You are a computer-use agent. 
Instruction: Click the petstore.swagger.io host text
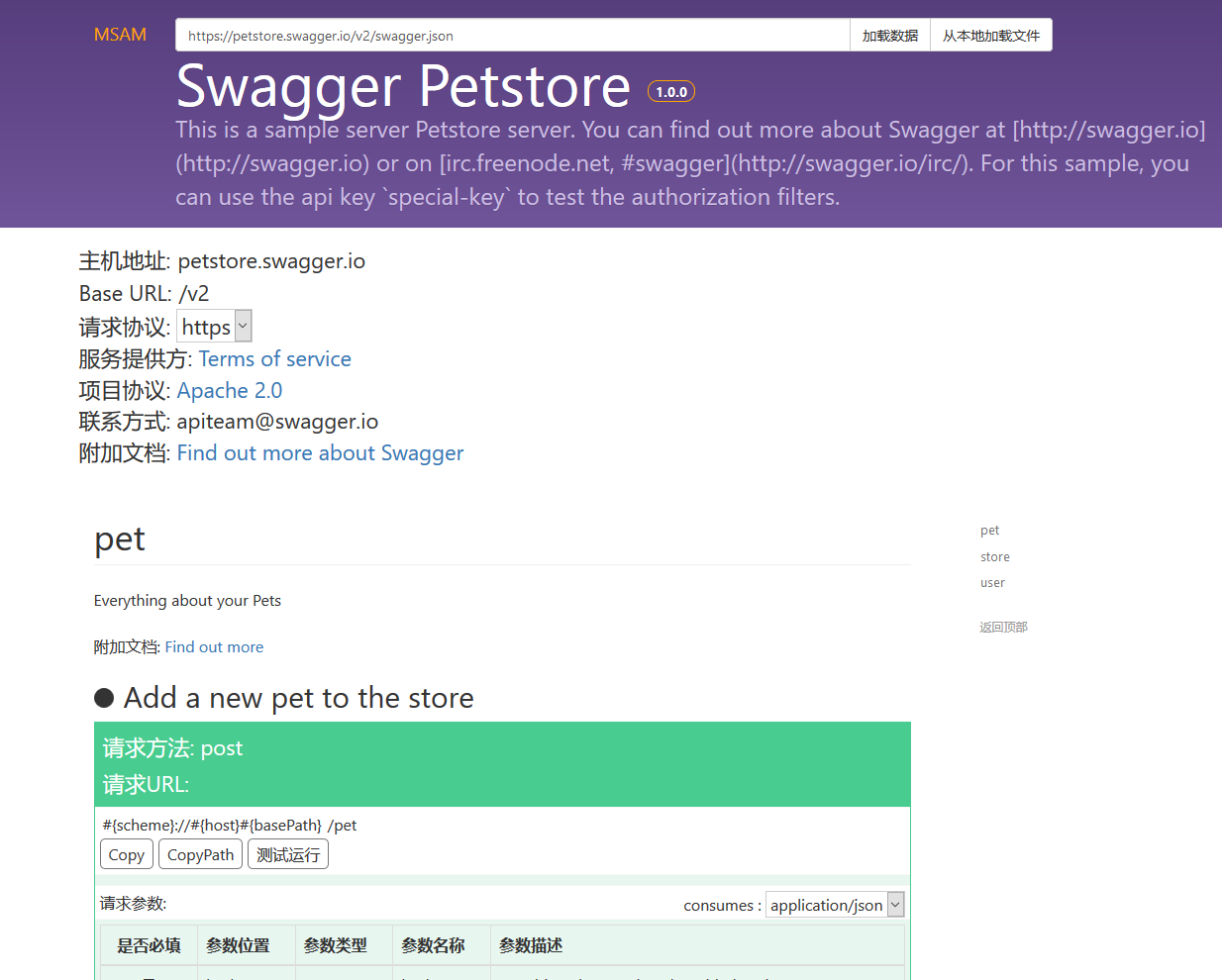271,261
